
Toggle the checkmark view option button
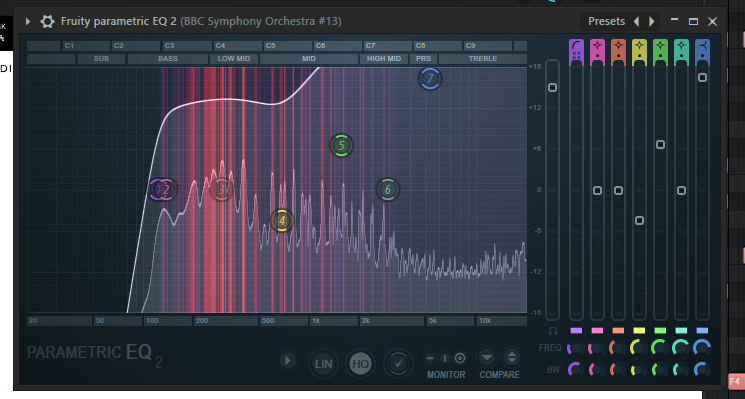click(398, 364)
